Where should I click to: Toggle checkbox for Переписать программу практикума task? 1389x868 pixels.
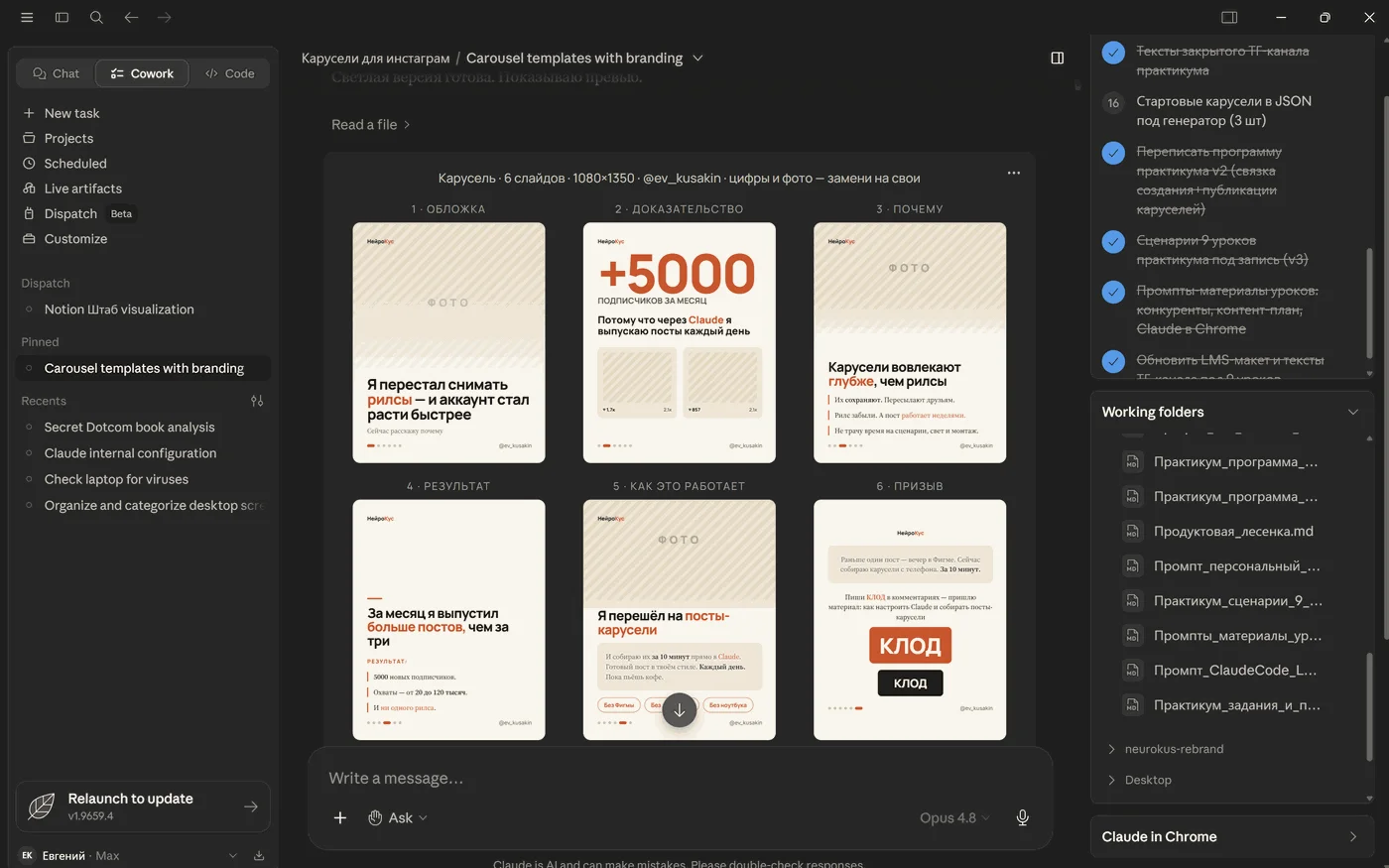click(x=1113, y=153)
